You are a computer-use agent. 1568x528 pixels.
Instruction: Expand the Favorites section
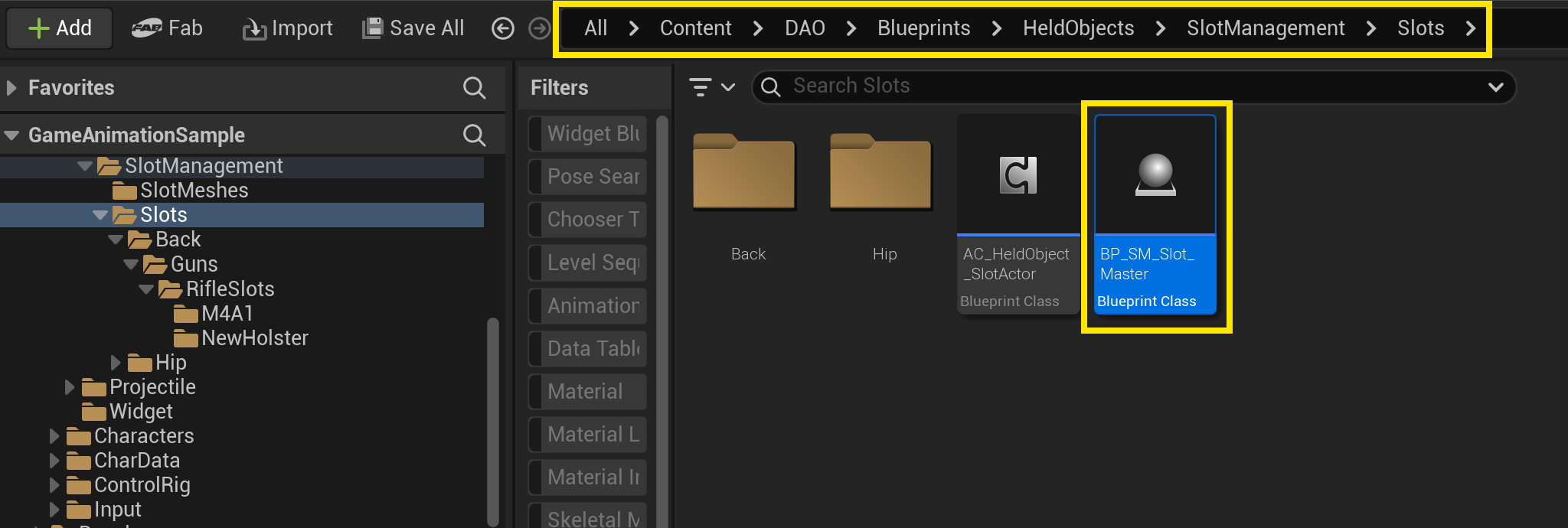point(11,88)
